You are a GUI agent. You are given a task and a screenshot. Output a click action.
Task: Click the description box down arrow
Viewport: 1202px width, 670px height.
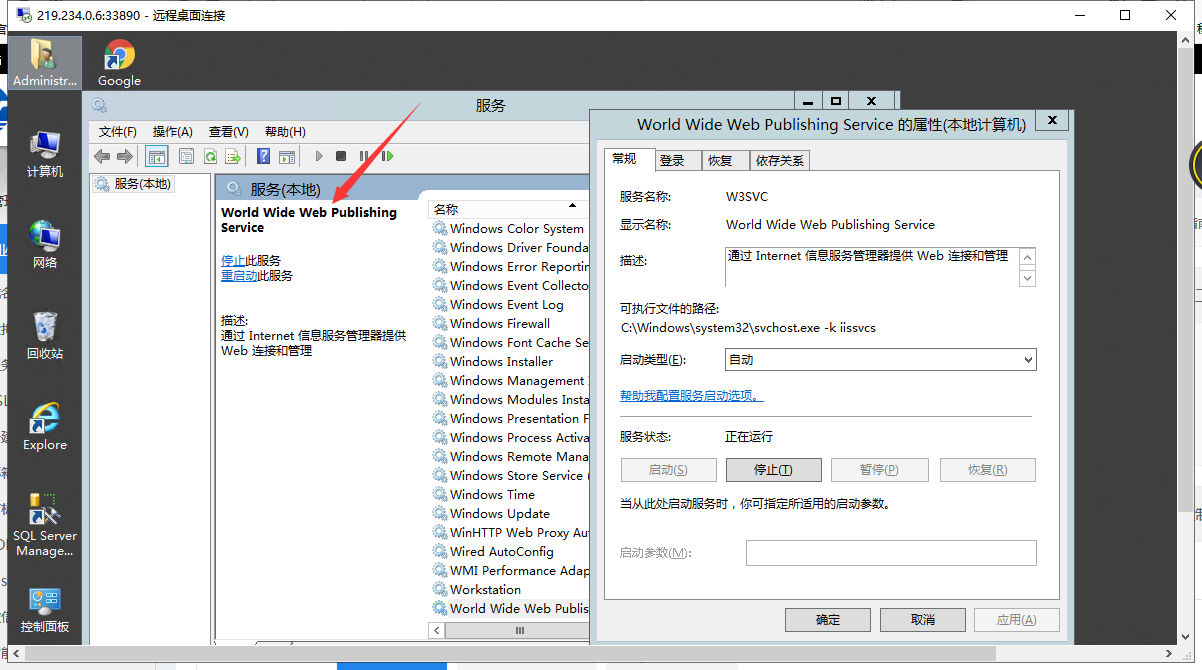point(1027,278)
